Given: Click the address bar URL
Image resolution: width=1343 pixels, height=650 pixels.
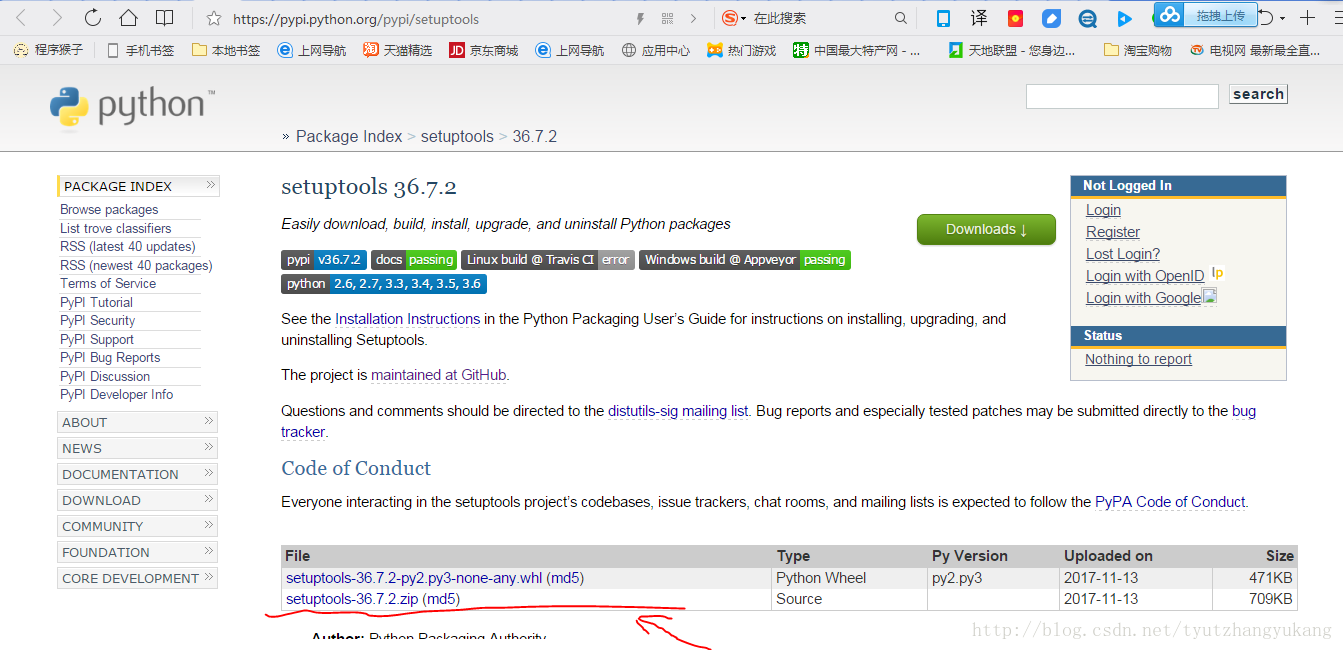Looking at the screenshot, I should [356, 18].
